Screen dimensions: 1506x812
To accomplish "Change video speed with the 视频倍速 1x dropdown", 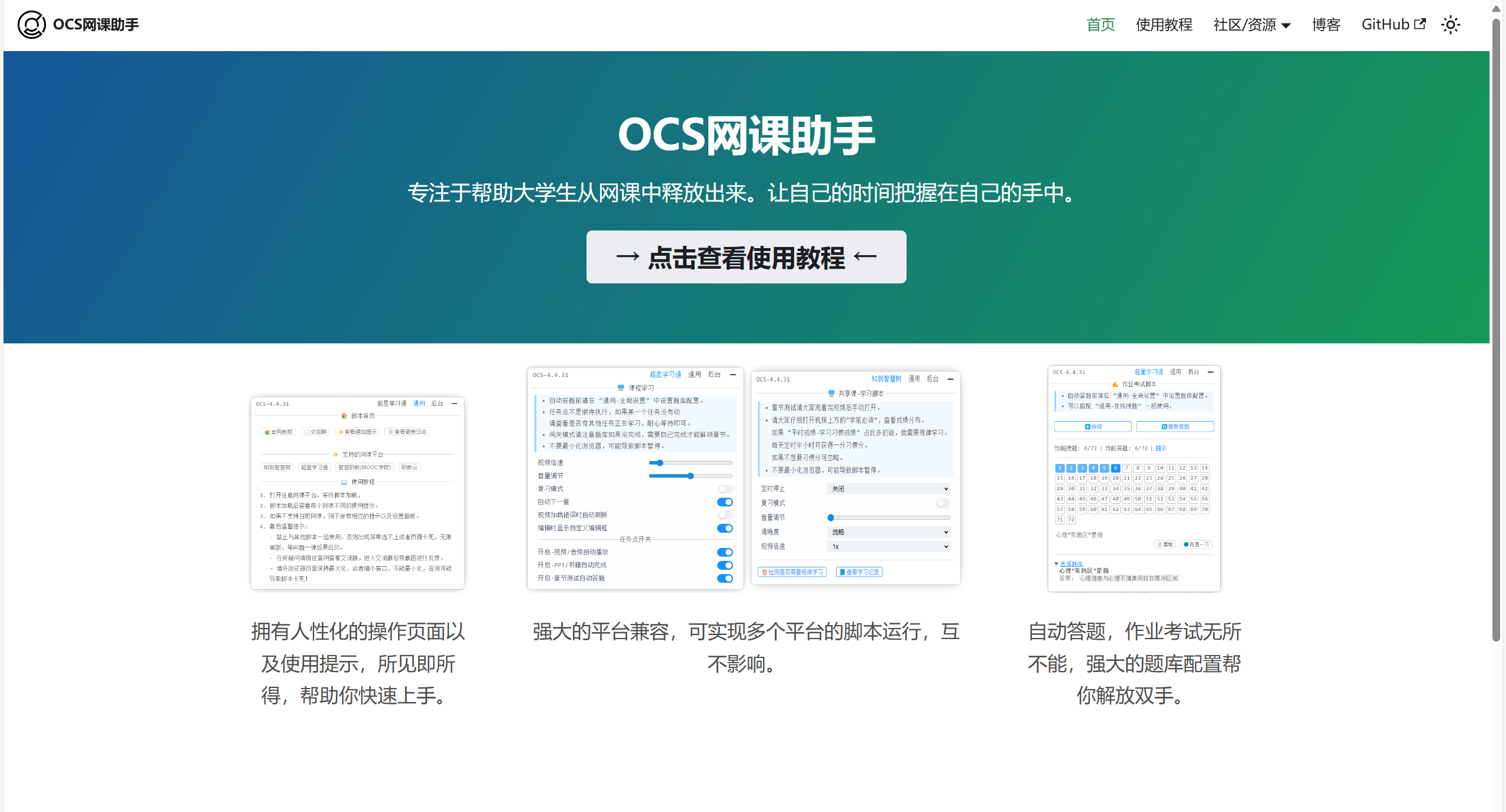I will [x=889, y=546].
